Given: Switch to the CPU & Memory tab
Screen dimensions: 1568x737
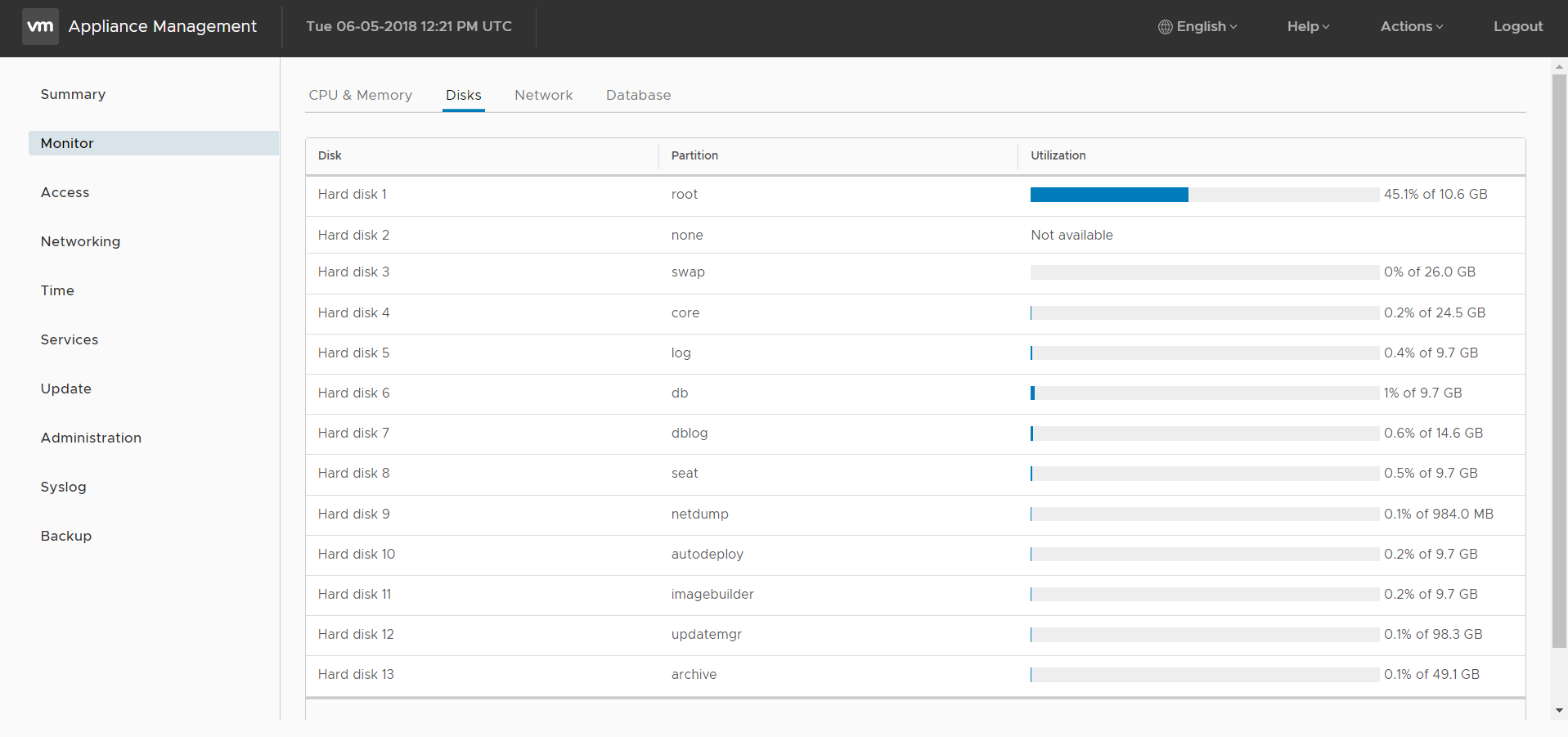Looking at the screenshot, I should pyautogui.click(x=360, y=95).
